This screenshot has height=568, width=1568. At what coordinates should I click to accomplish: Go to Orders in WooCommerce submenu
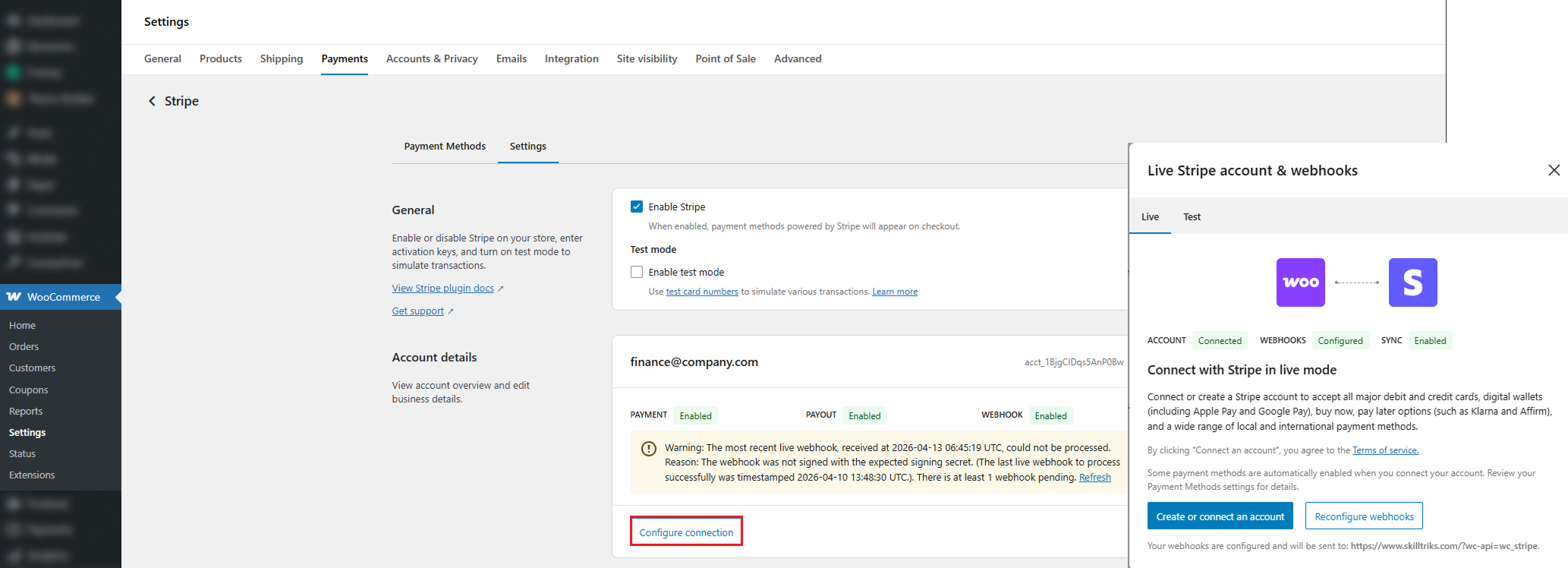(x=24, y=346)
